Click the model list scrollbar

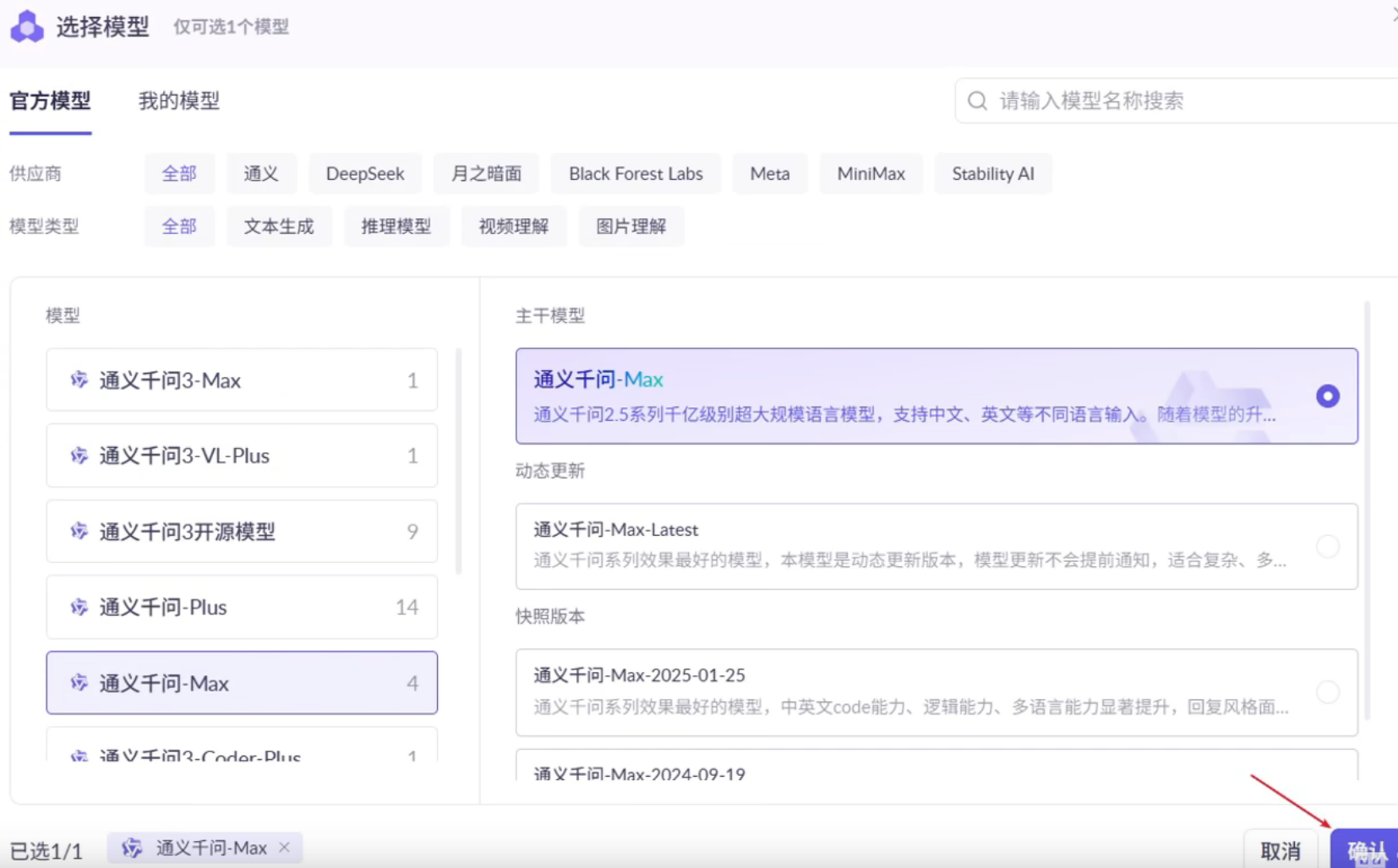pos(459,461)
